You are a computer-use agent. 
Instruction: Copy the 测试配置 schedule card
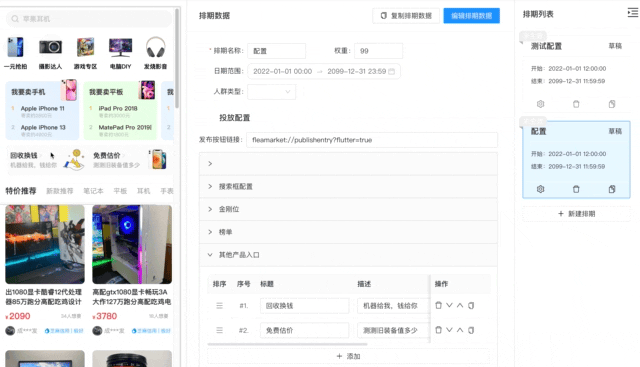[x=612, y=104]
